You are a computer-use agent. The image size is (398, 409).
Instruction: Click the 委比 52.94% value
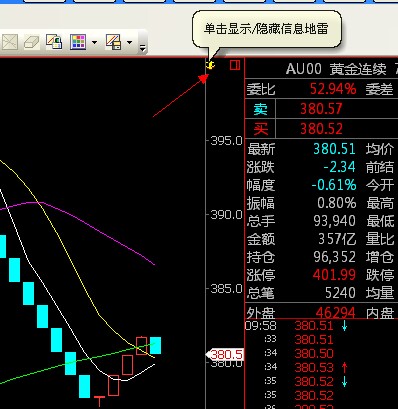click(x=333, y=89)
